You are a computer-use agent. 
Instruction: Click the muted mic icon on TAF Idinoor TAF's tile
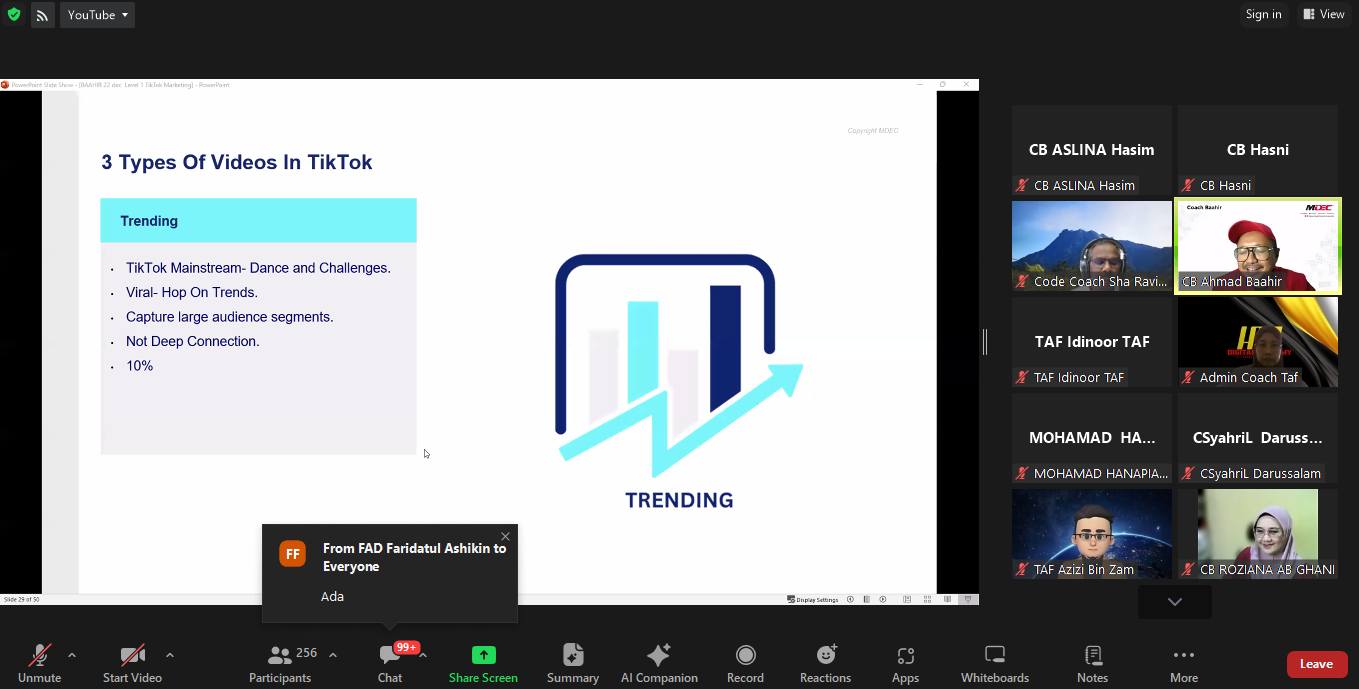coord(1022,377)
